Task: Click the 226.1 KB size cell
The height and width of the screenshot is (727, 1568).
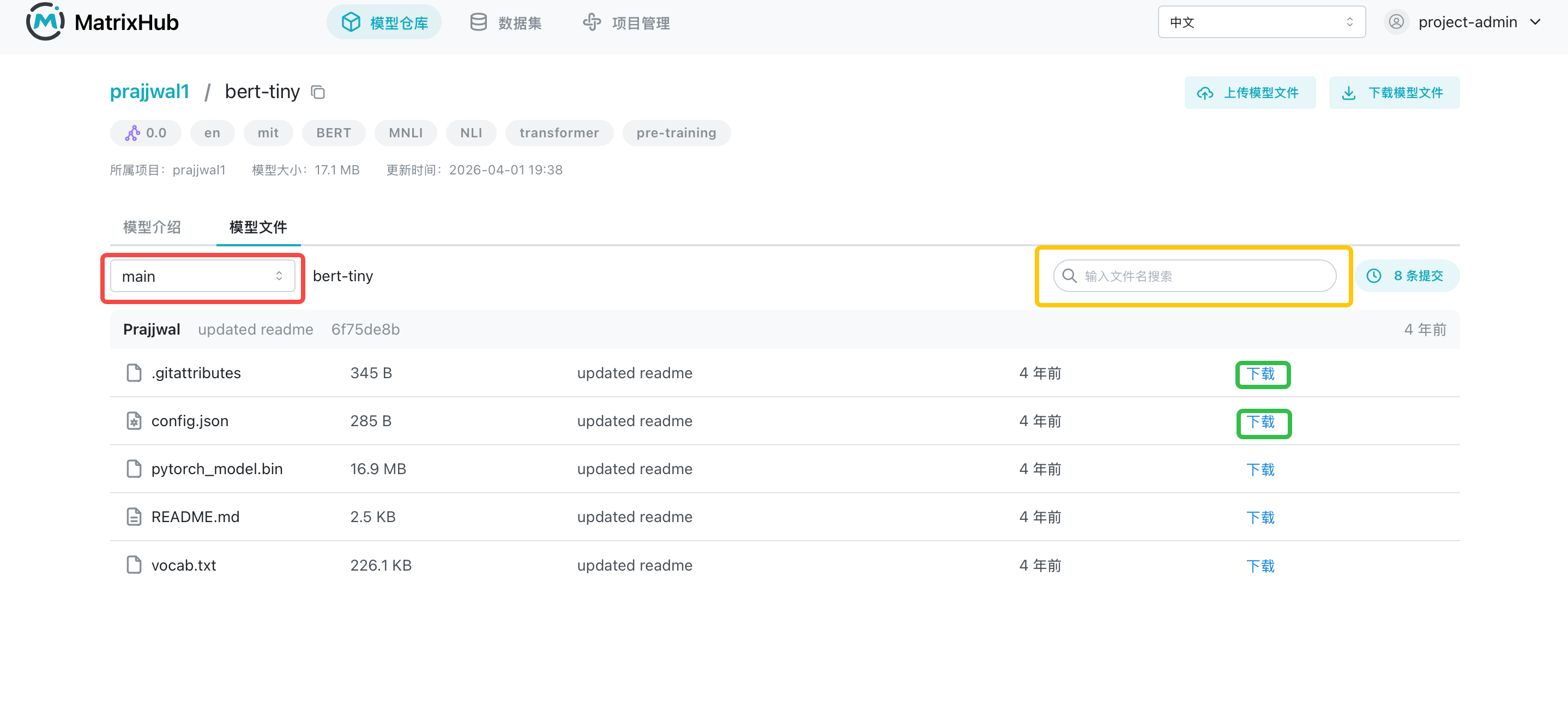Action: pyautogui.click(x=381, y=565)
